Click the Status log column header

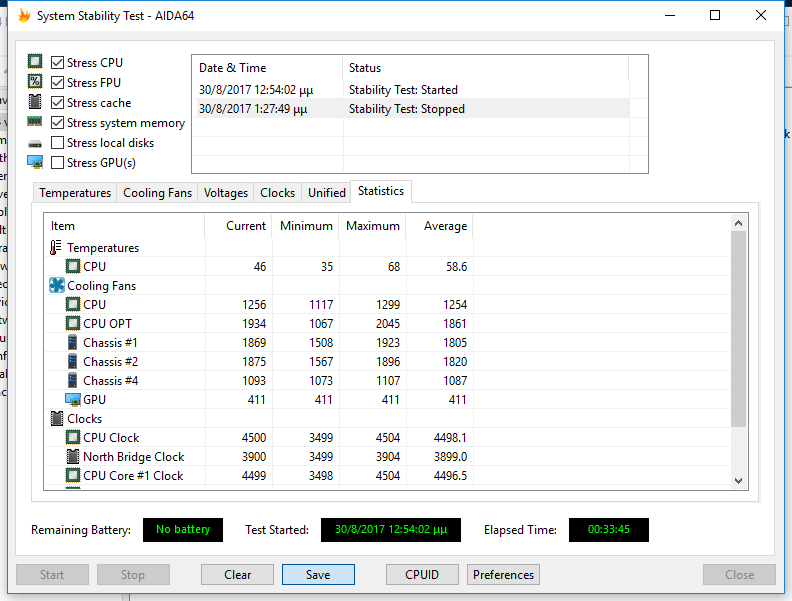tap(486, 68)
